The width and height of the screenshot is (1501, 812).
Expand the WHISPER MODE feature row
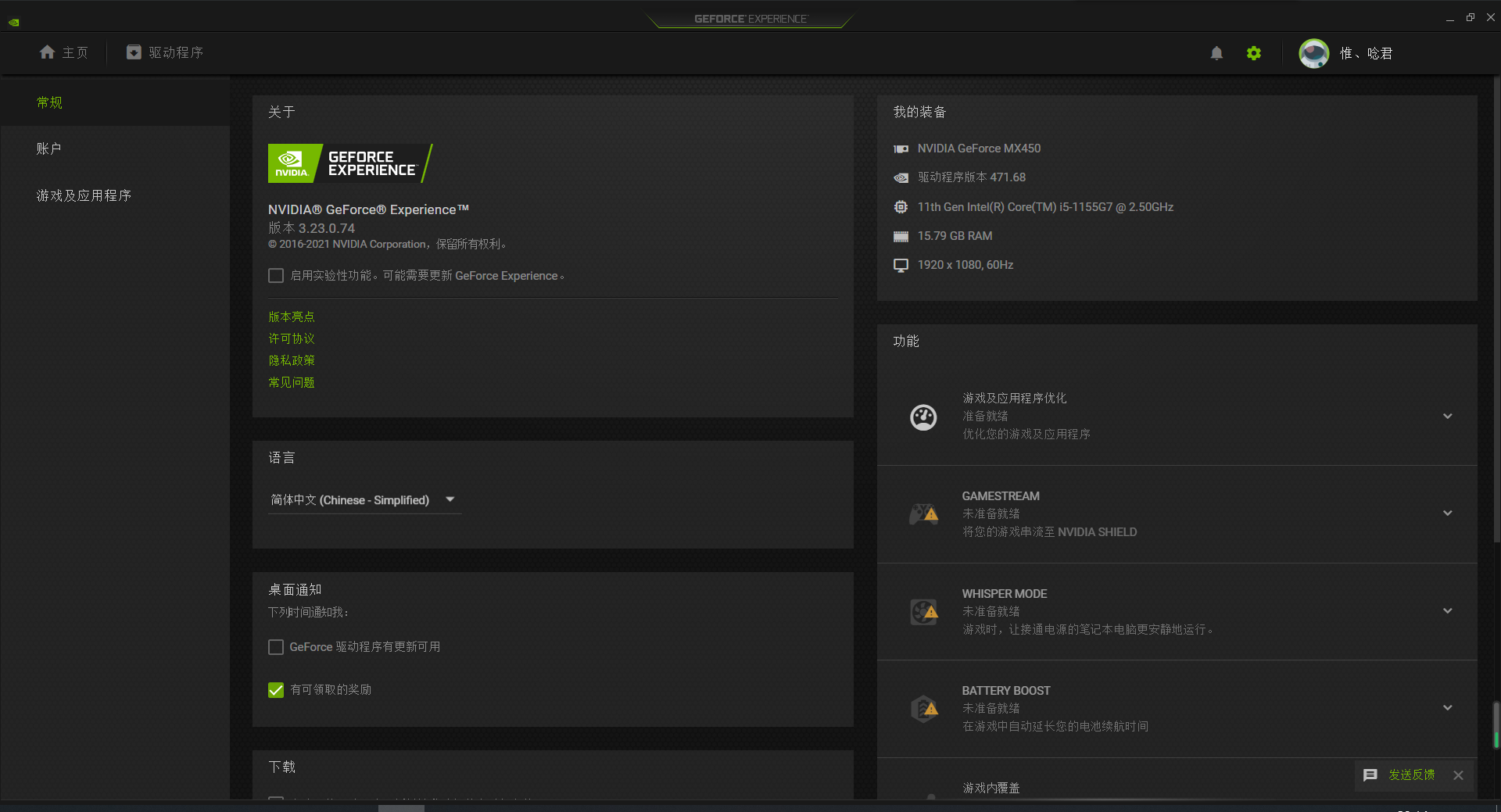[x=1448, y=611]
